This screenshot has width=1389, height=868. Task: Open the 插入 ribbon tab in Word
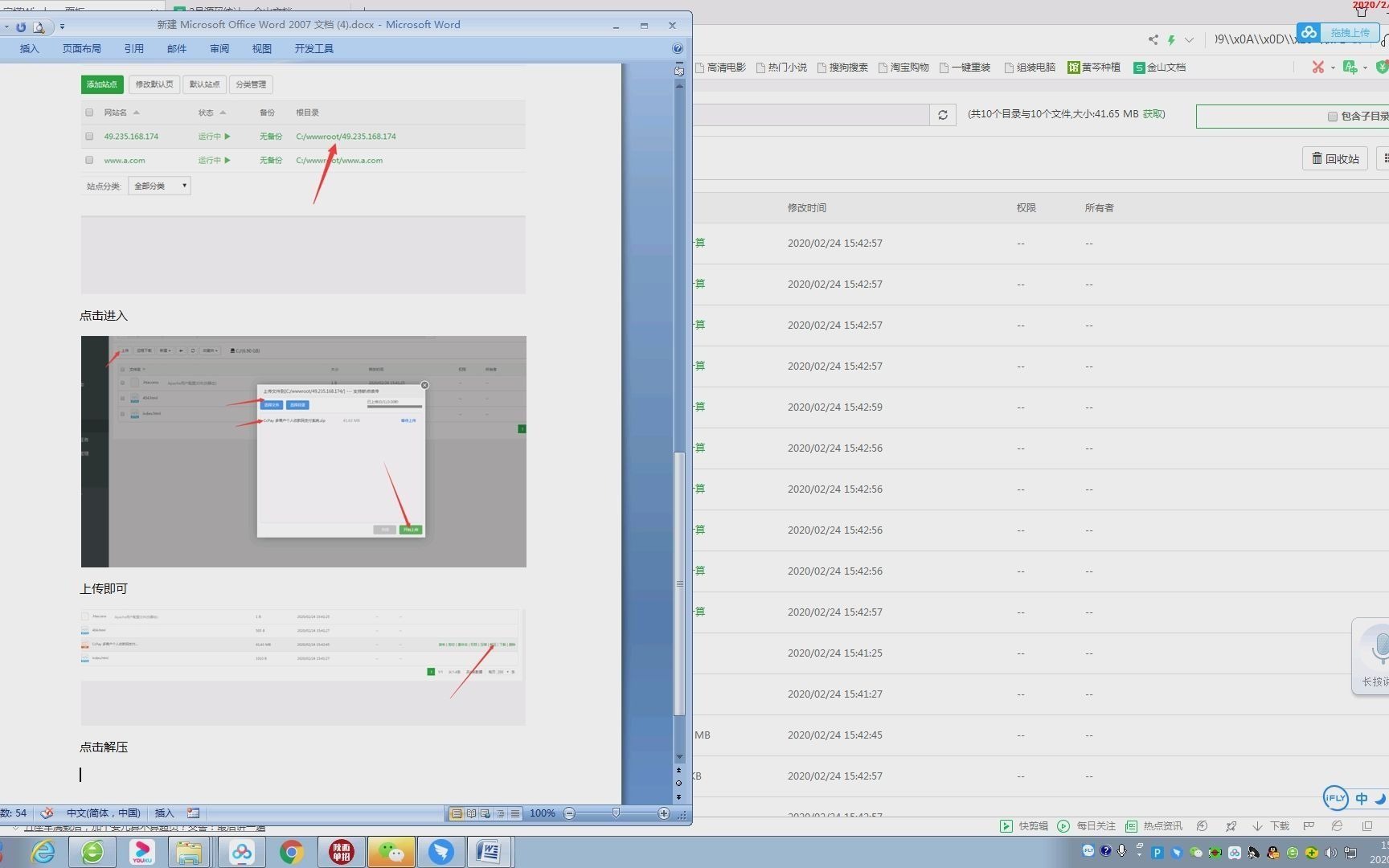click(29, 48)
